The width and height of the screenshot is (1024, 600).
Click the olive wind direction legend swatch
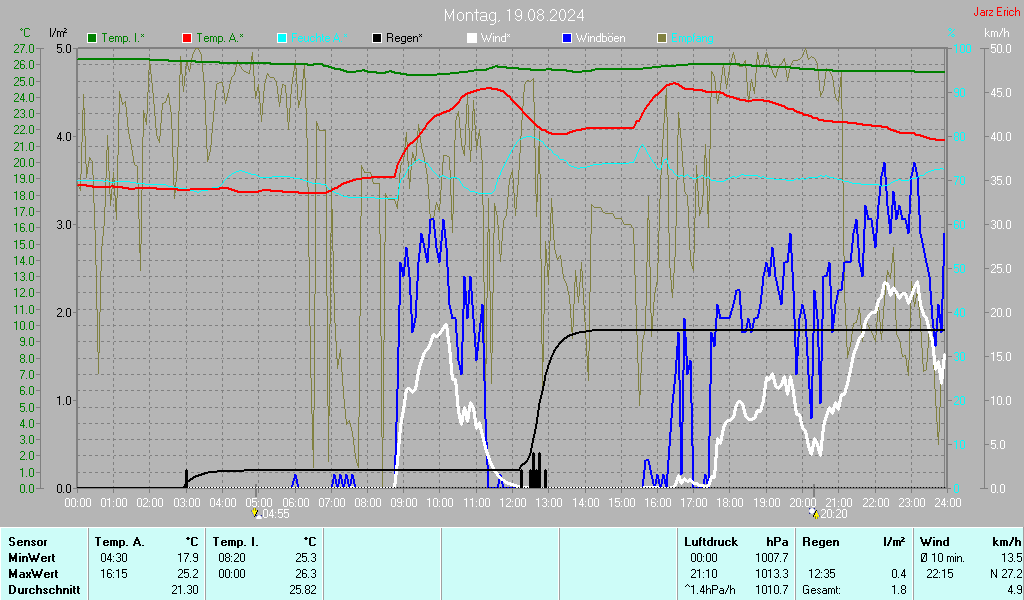(661, 38)
